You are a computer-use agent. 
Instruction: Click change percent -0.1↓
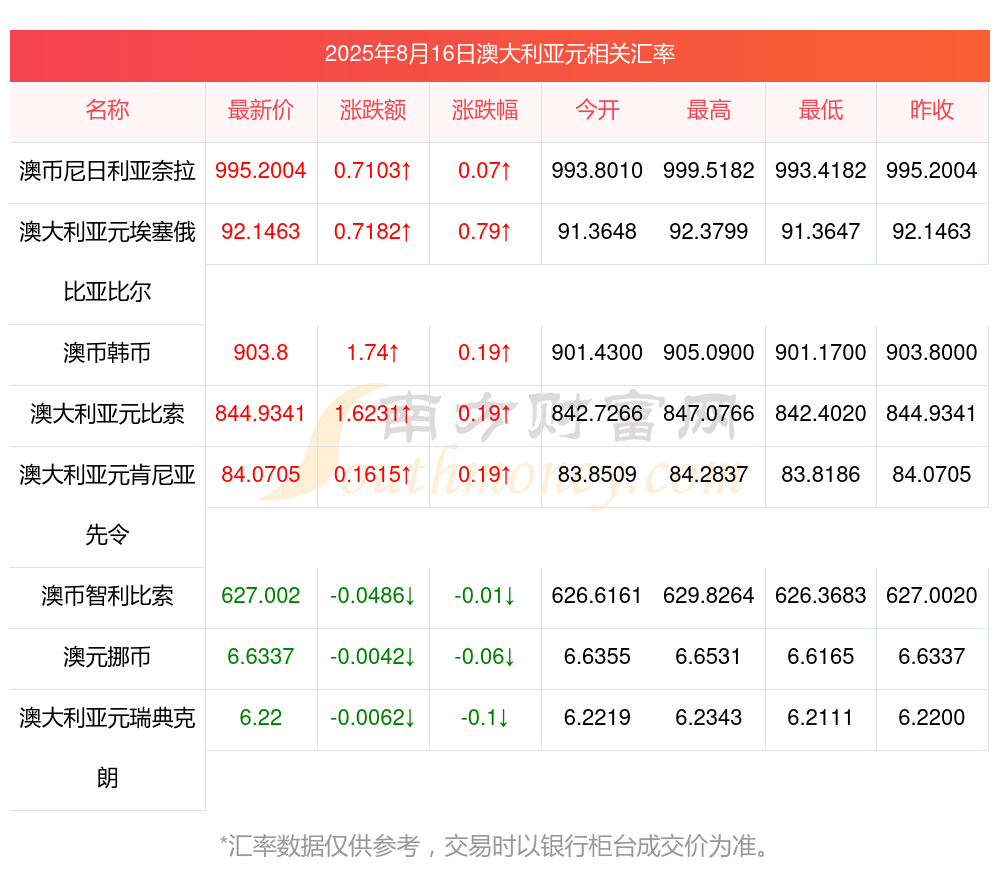(485, 717)
